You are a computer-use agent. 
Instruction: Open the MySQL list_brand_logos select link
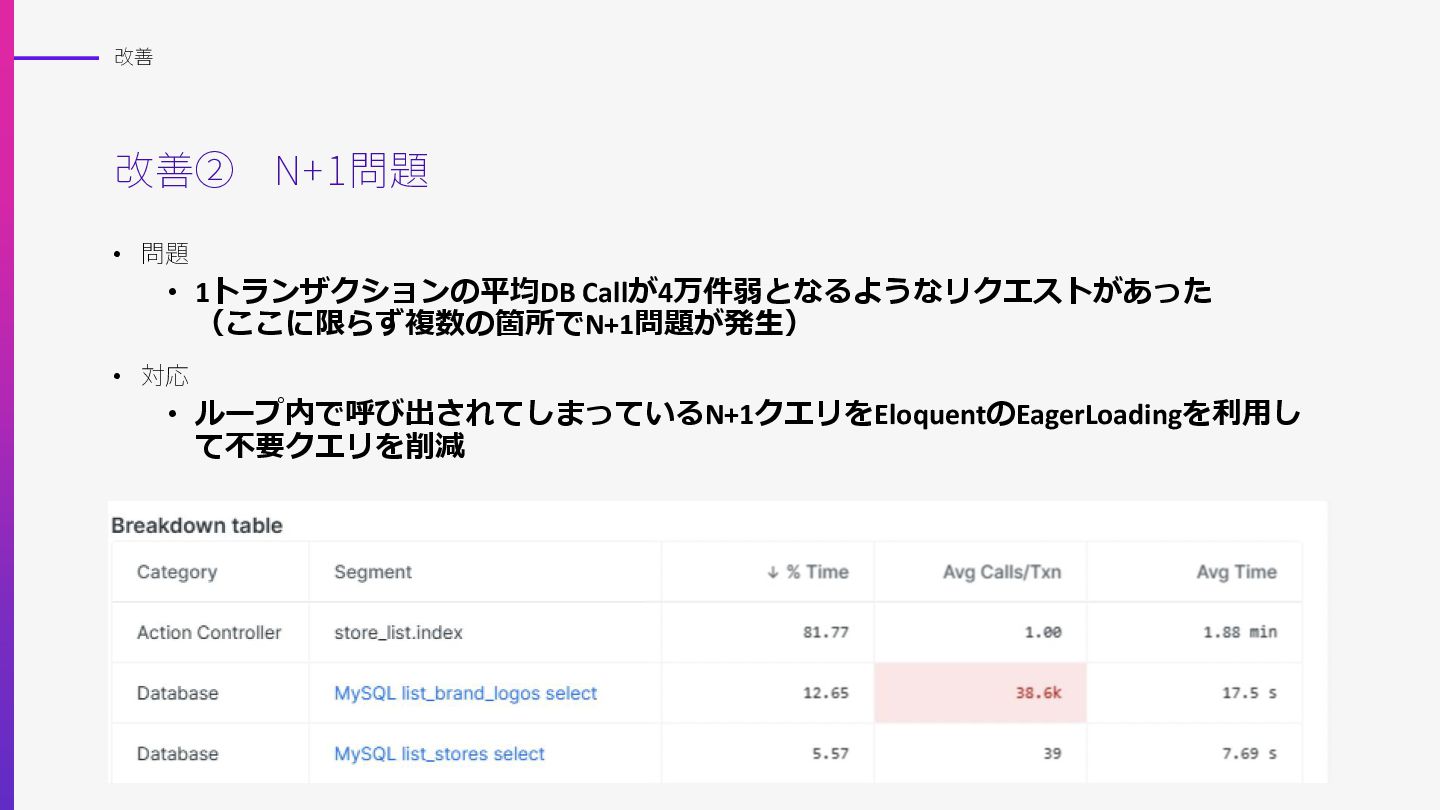click(465, 693)
